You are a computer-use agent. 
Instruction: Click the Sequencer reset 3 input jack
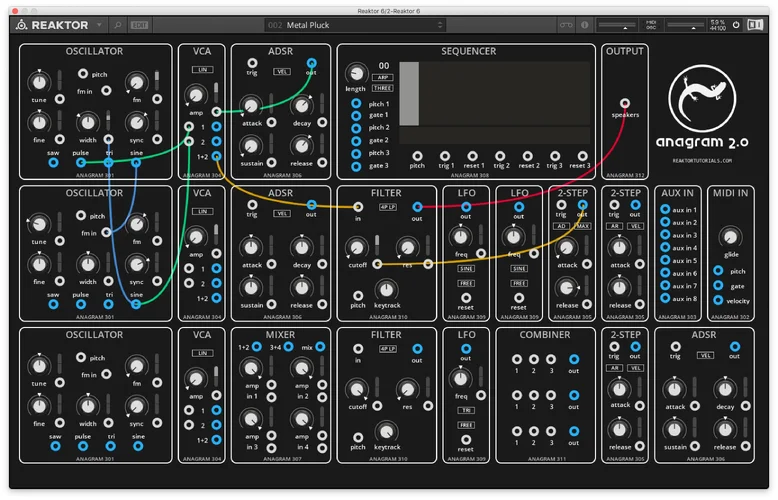pos(583,156)
